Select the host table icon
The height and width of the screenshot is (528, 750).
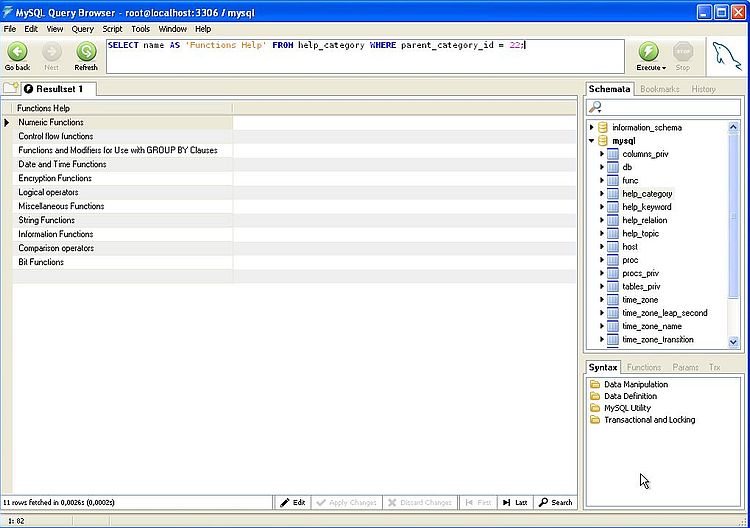click(613, 247)
